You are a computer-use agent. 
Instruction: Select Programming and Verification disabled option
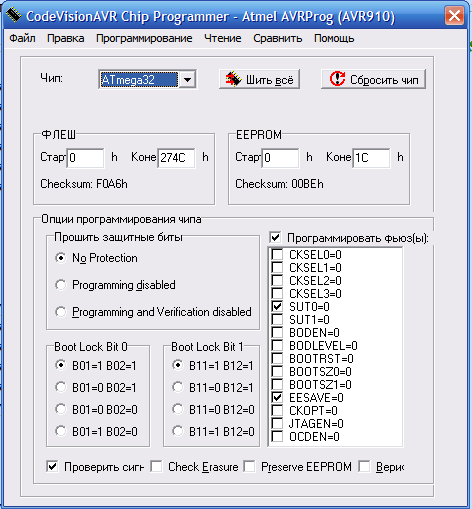coord(61,312)
